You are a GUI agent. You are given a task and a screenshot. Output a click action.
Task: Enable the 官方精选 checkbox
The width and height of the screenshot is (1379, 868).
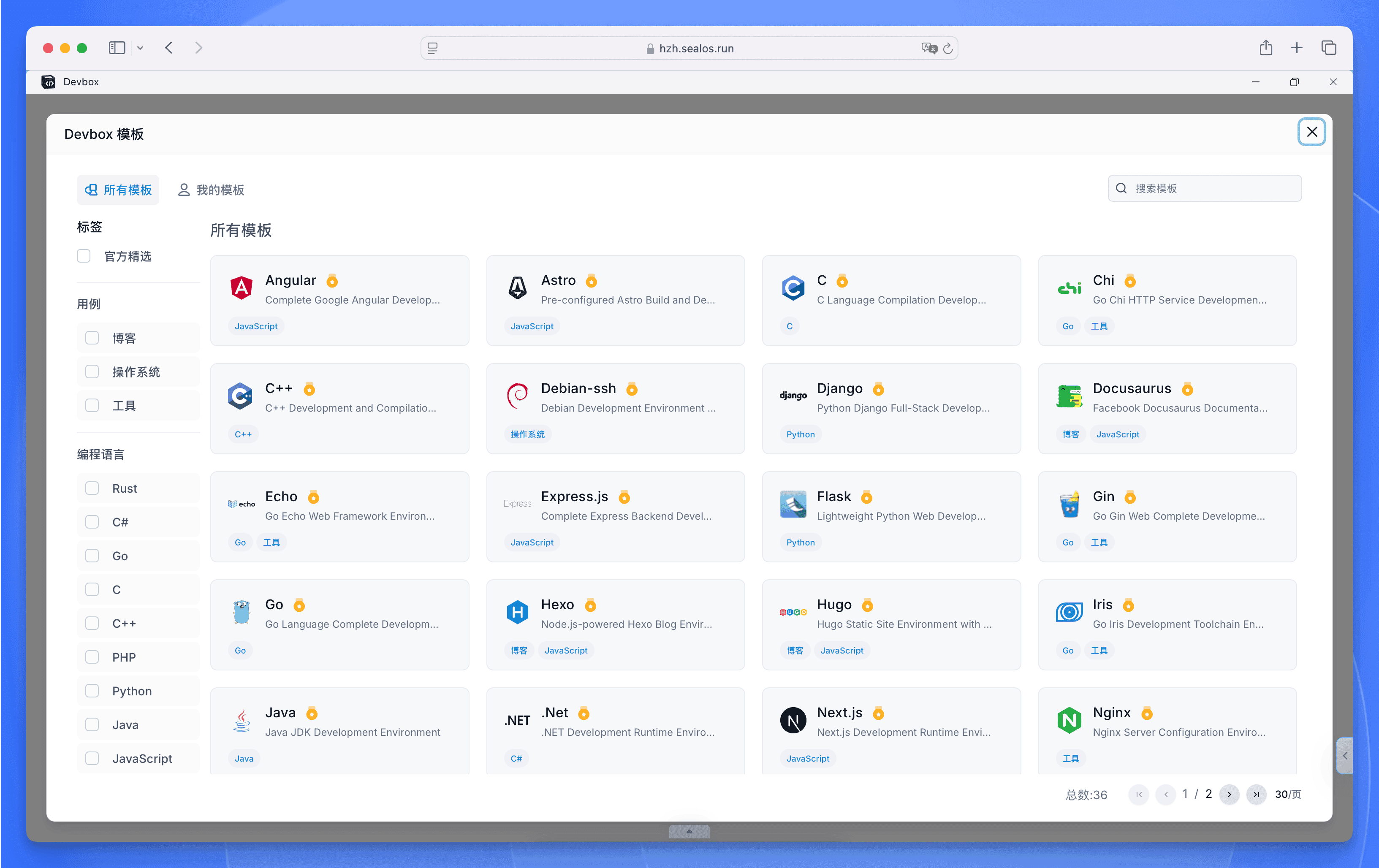coord(84,255)
